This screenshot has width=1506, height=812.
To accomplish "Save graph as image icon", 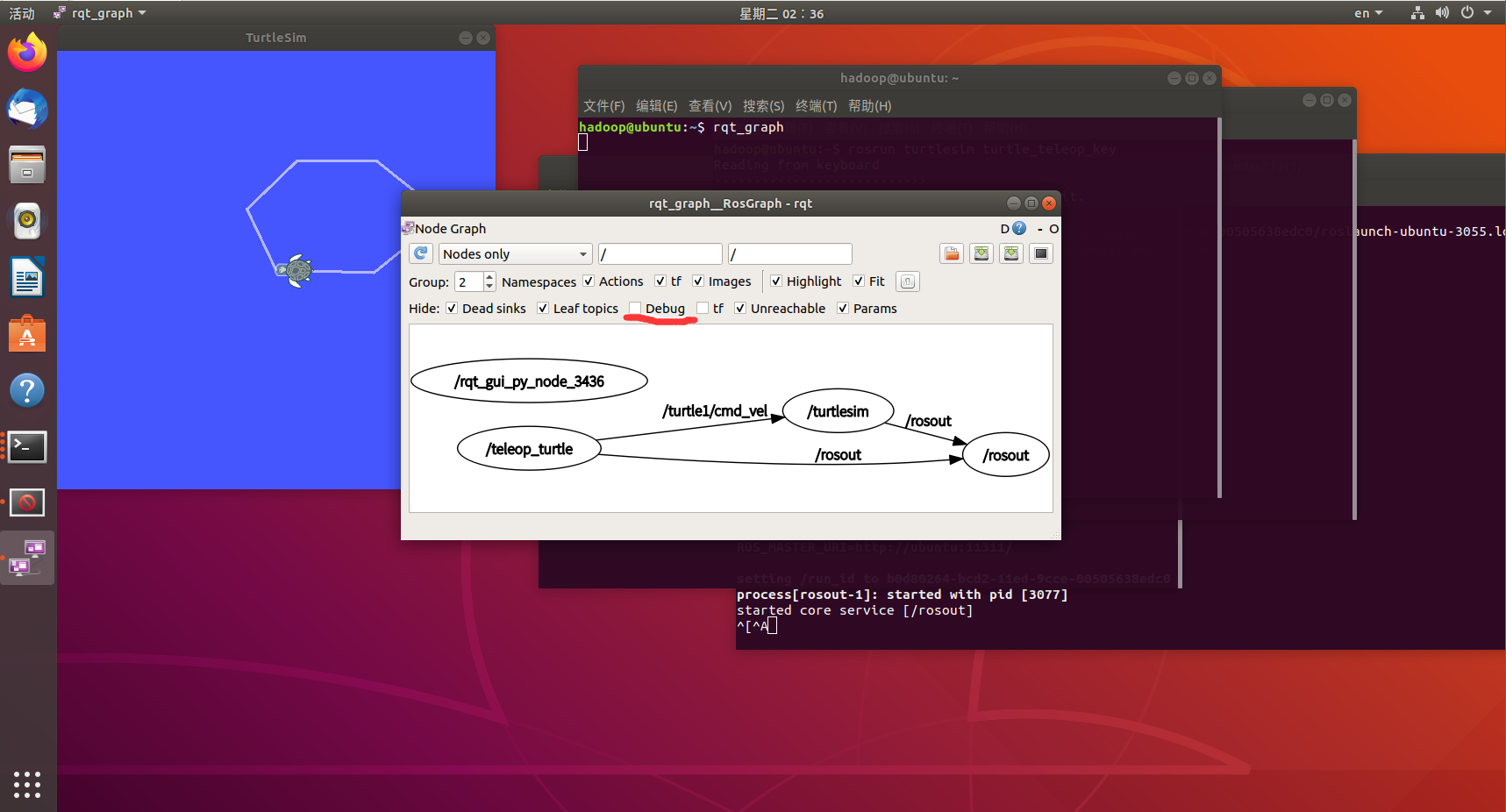I will point(1041,253).
